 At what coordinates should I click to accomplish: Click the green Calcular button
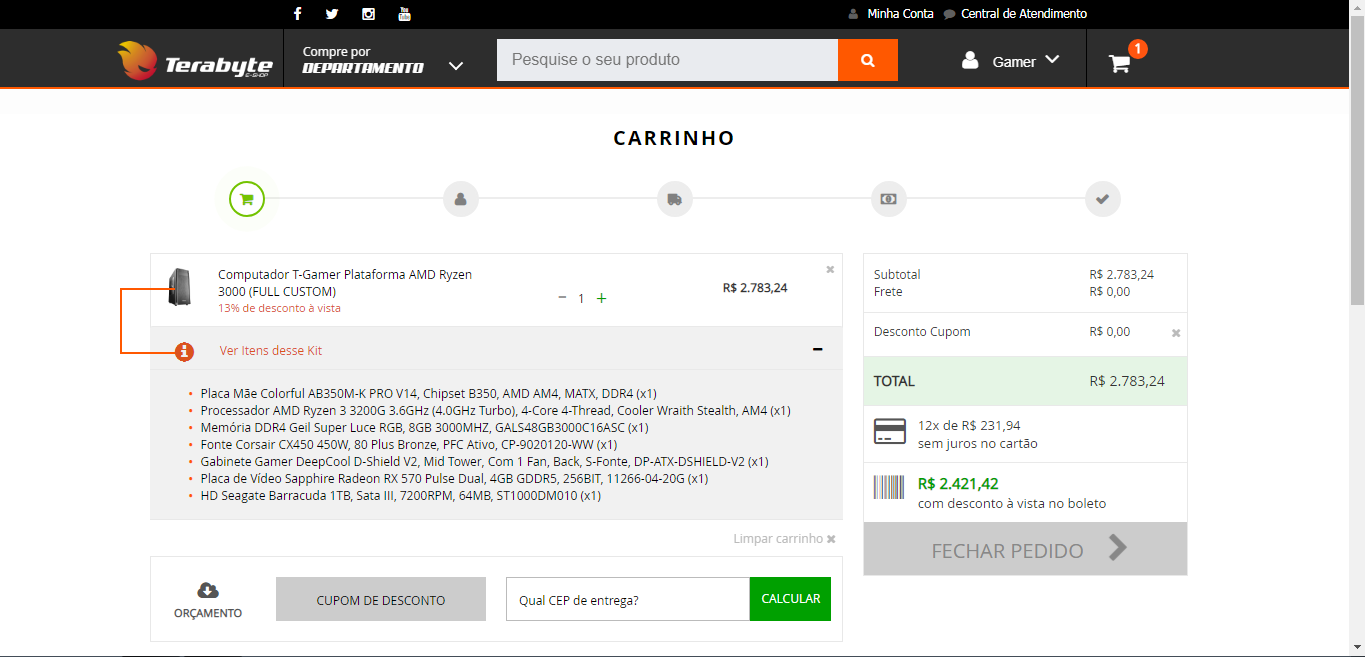[x=790, y=599]
